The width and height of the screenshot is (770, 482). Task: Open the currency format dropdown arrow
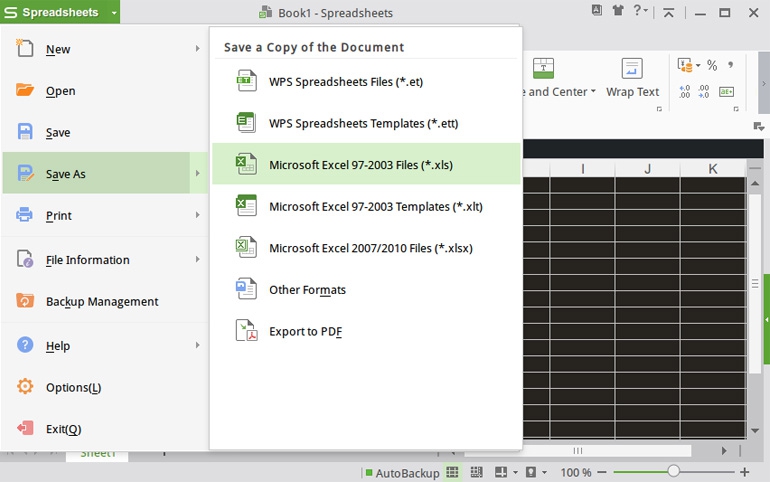[x=698, y=65]
